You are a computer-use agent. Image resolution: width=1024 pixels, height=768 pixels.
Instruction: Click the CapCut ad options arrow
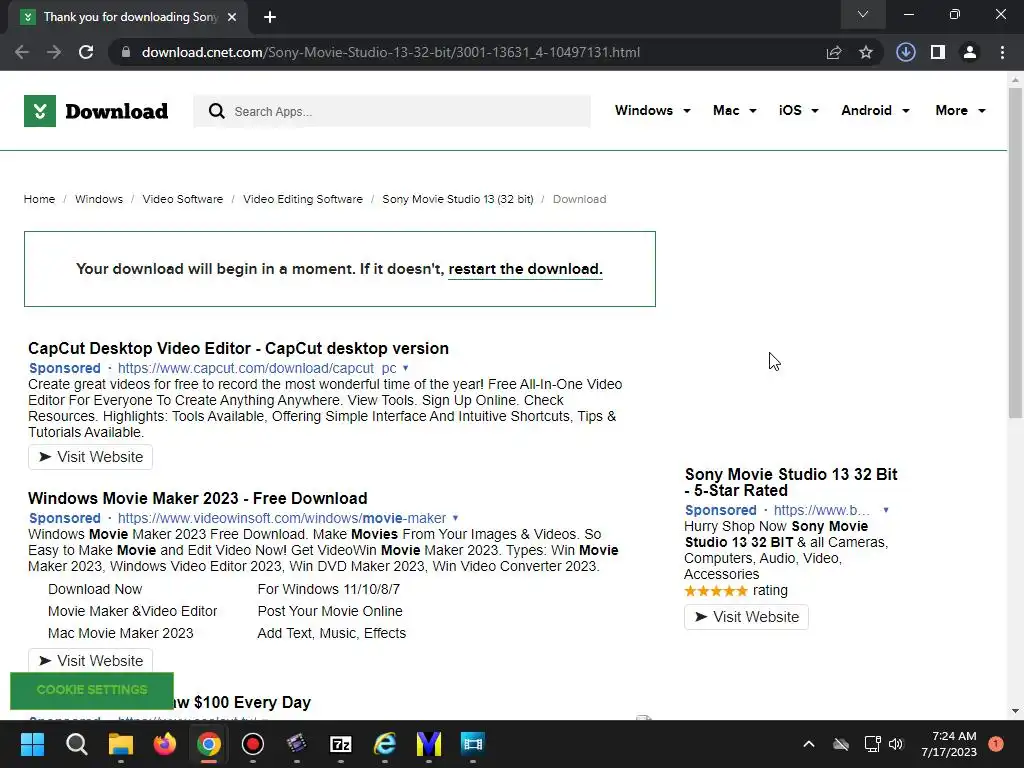click(406, 368)
